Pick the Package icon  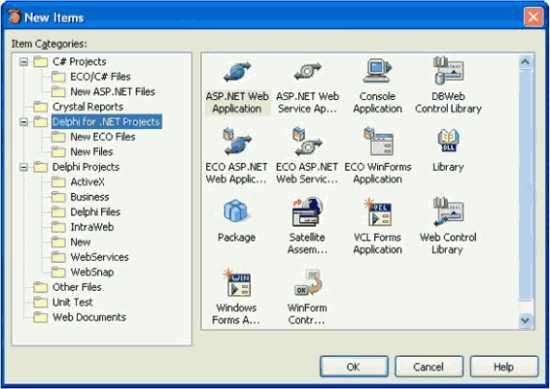tap(236, 212)
